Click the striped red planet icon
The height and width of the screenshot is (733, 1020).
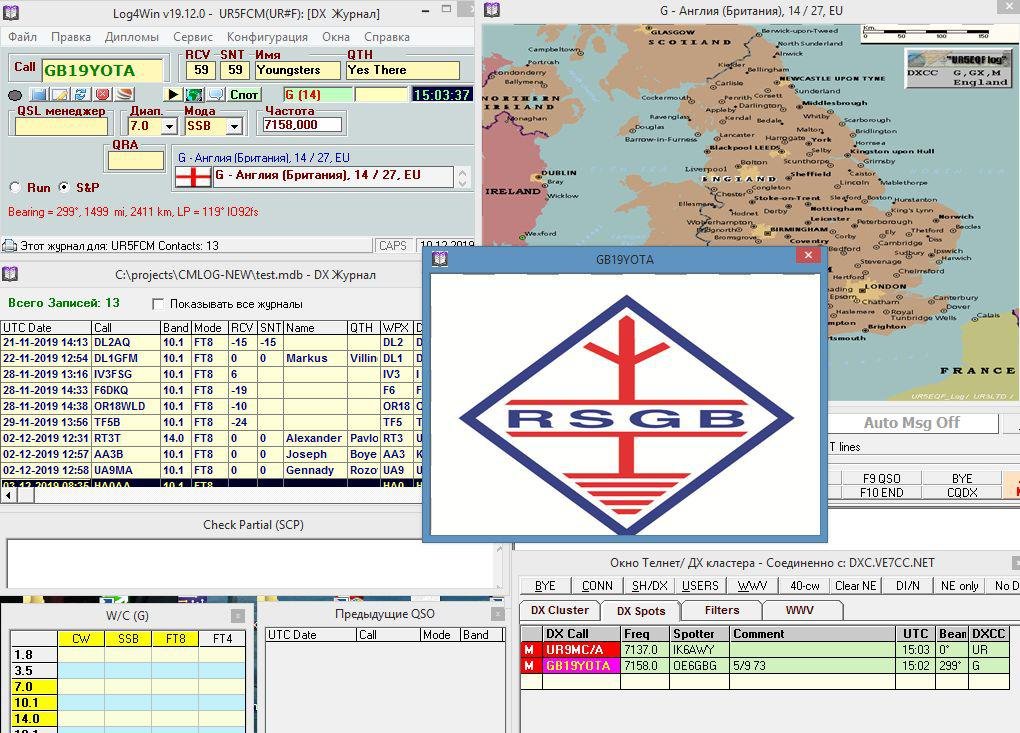pyautogui.click(x=124, y=94)
